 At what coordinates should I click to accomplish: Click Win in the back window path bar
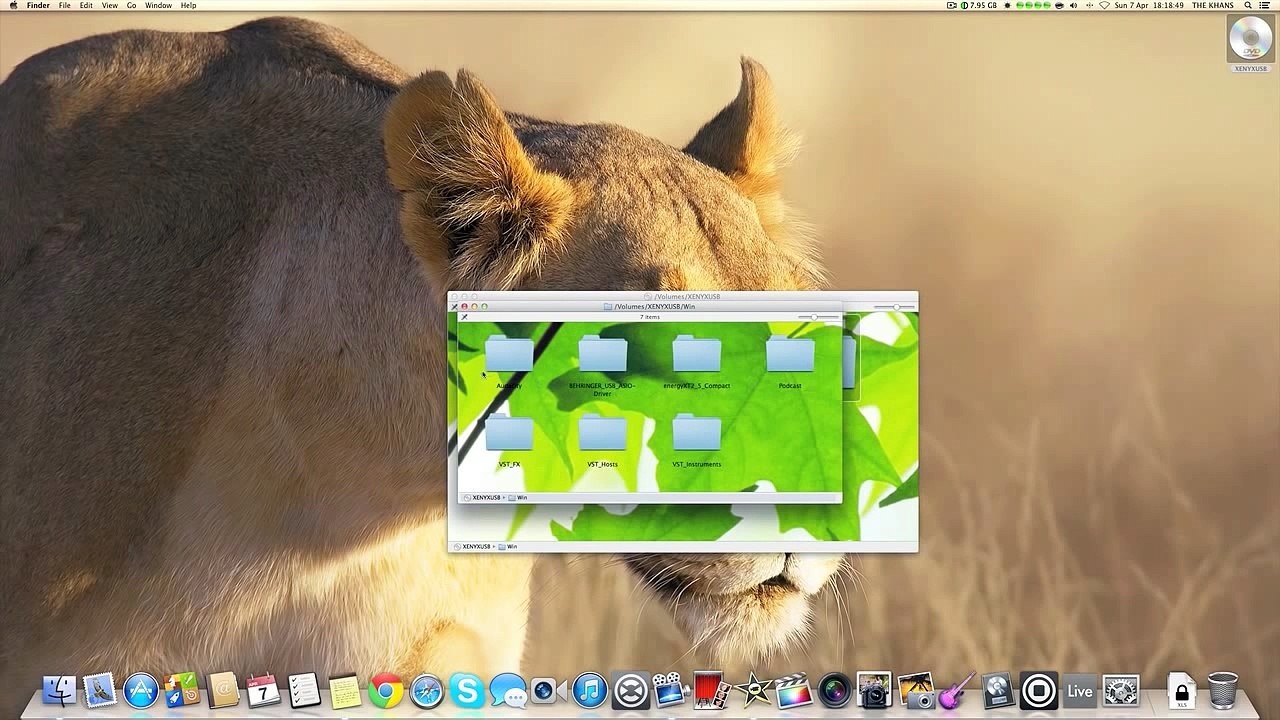508,547
